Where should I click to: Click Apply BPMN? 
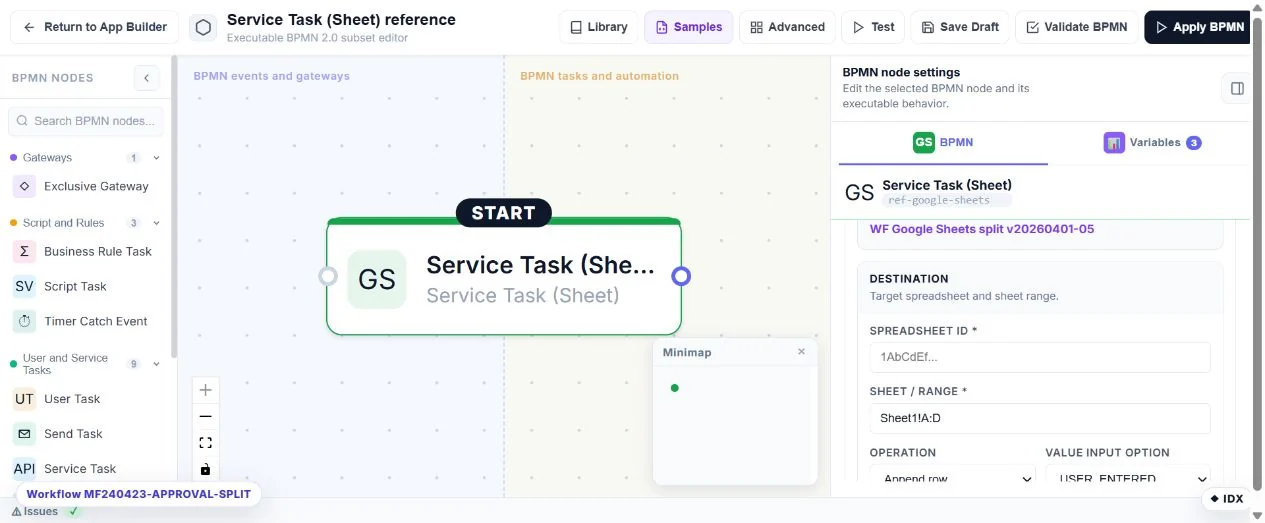tap(1198, 27)
